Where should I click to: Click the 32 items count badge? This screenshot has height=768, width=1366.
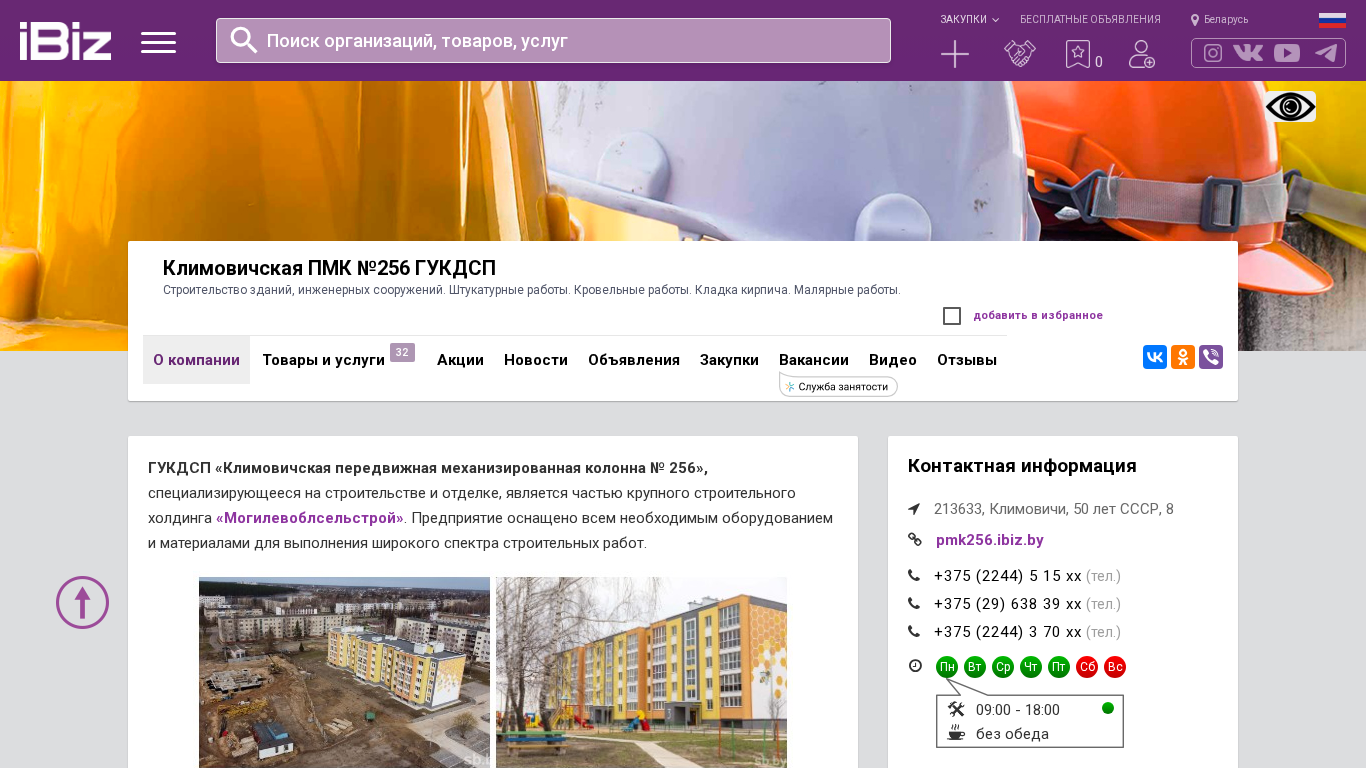(402, 352)
